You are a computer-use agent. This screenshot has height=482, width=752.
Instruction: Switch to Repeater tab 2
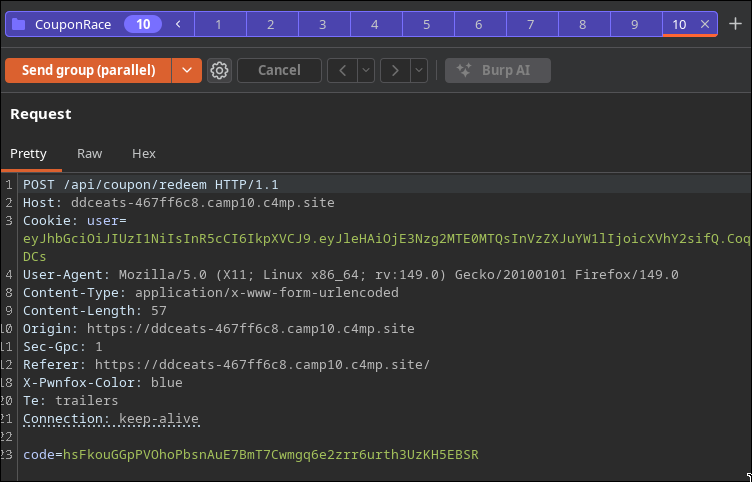coord(272,24)
